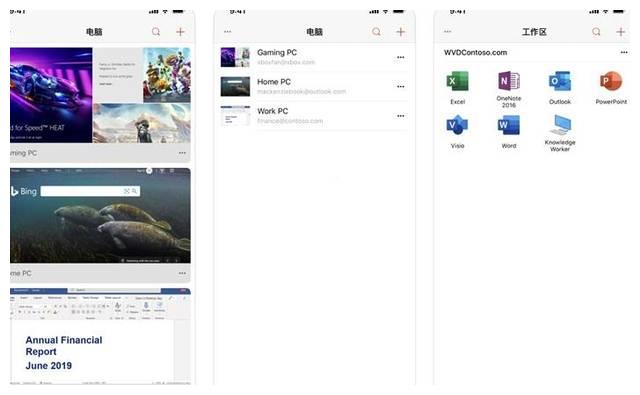Open the Bing manatee desktop preview
The image size is (640, 395).
tap(100, 215)
